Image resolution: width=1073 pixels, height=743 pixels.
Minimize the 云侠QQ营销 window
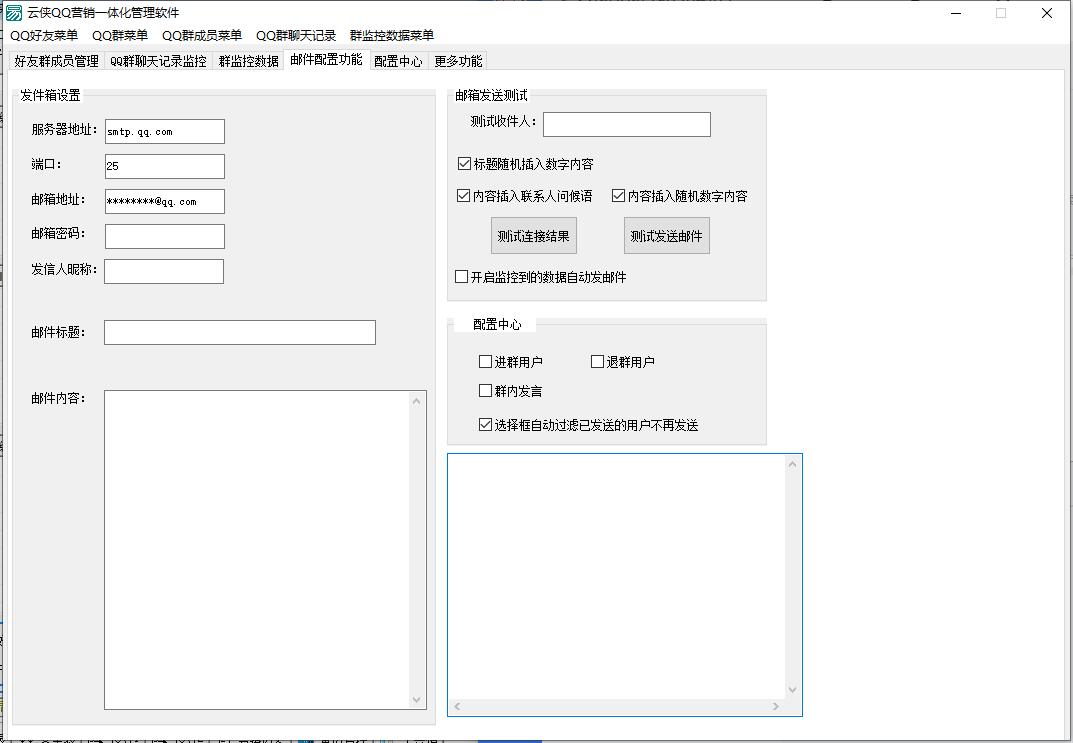pyautogui.click(x=957, y=13)
